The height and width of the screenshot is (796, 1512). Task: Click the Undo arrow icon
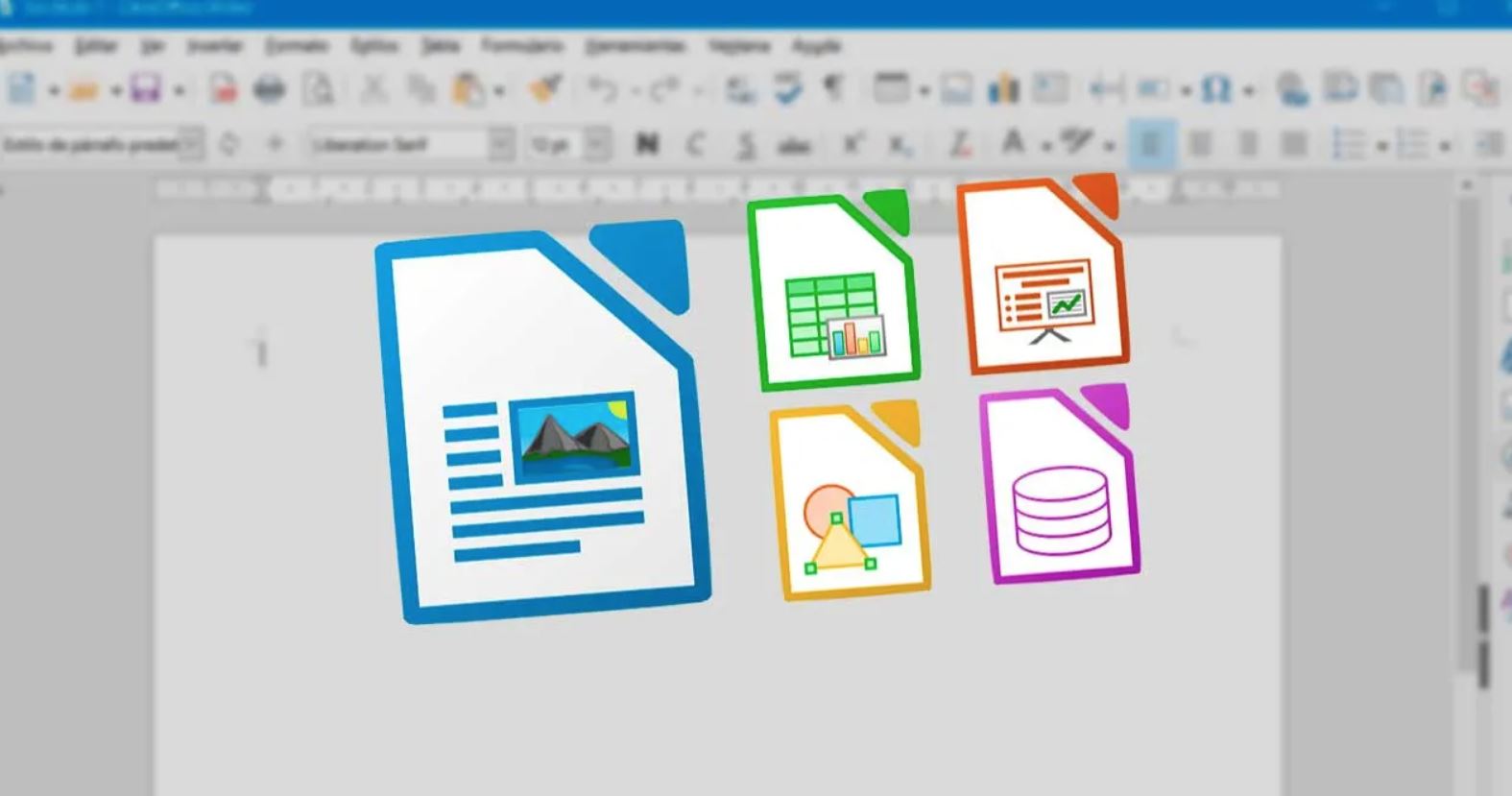[603, 90]
